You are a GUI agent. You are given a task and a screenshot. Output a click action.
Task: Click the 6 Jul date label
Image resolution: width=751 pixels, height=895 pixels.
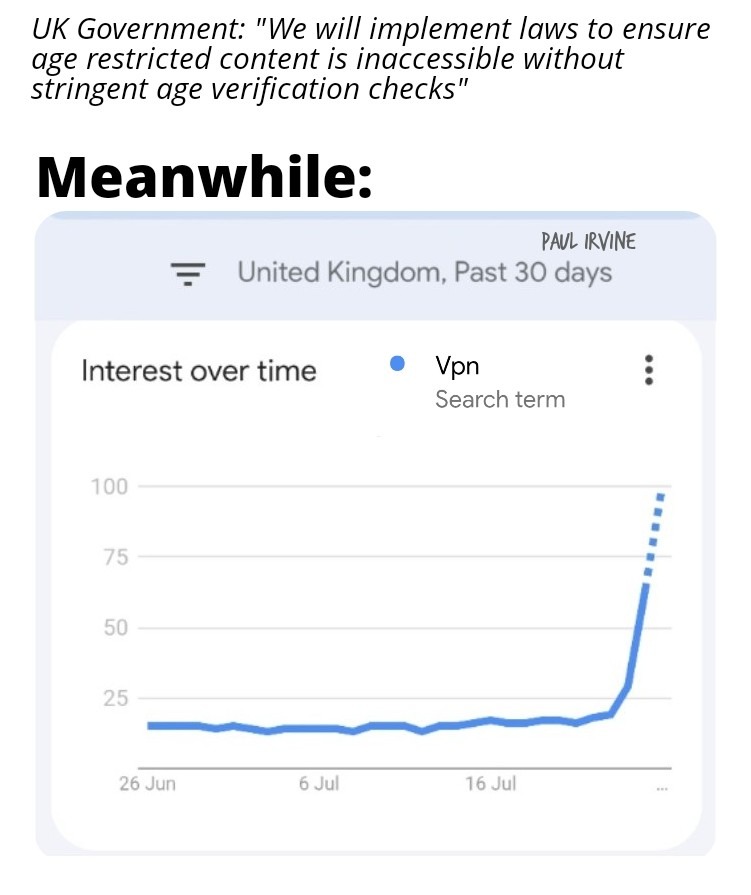[x=319, y=783]
